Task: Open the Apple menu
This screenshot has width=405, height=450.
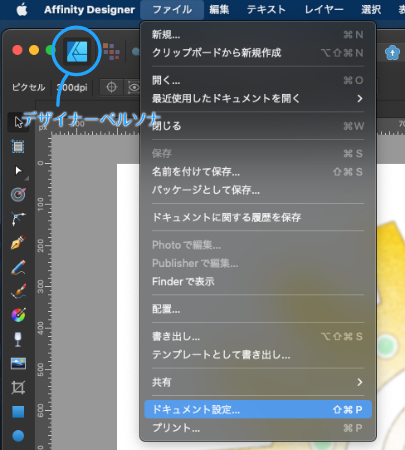Action: pos(22,10)
